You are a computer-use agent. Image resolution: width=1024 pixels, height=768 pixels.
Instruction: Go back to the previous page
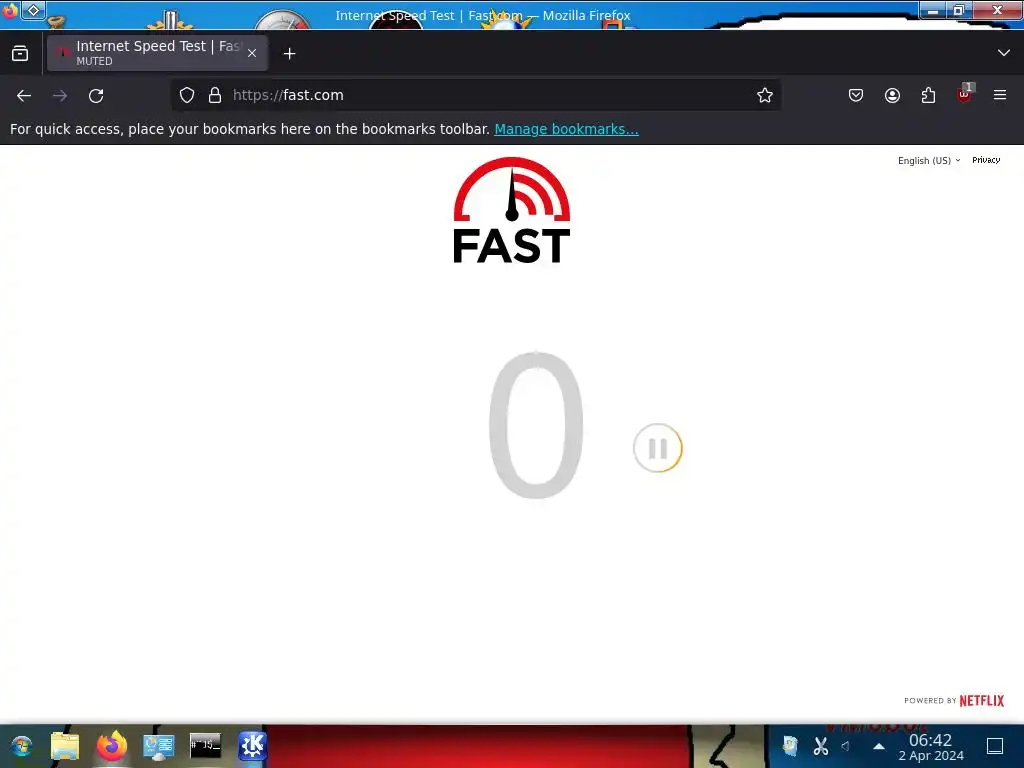(24, 95)
